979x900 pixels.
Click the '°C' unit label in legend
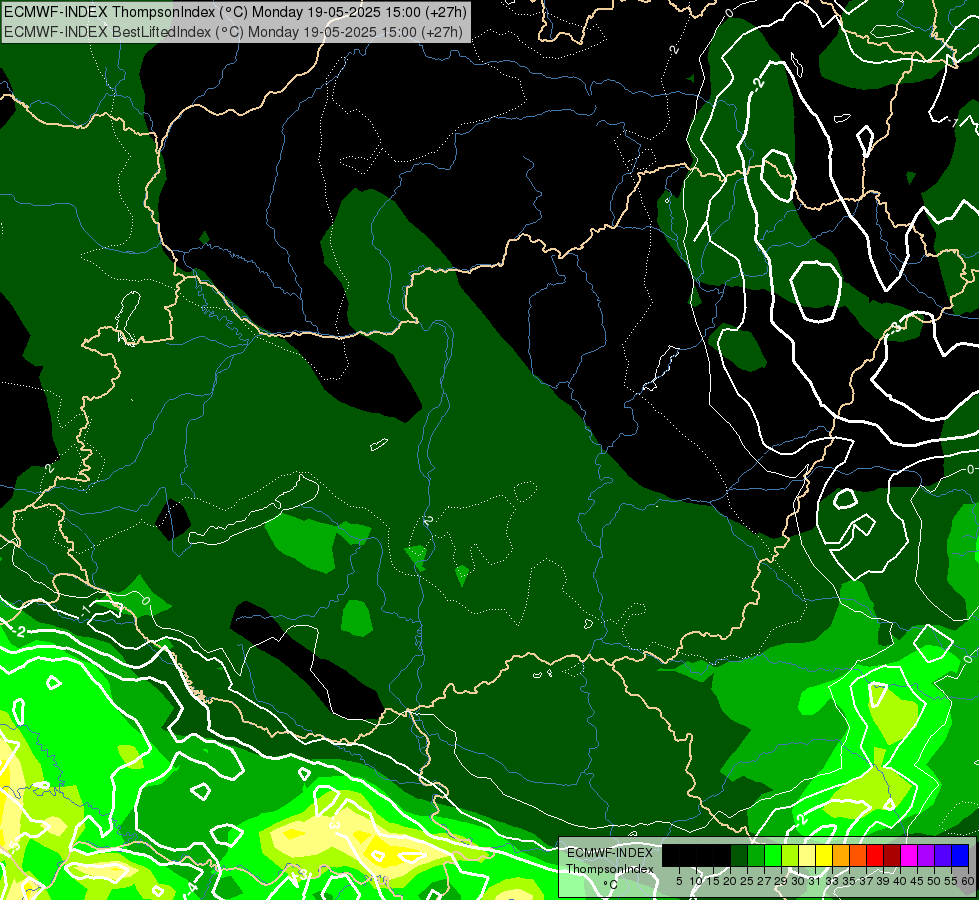click(x=611, y=884)
